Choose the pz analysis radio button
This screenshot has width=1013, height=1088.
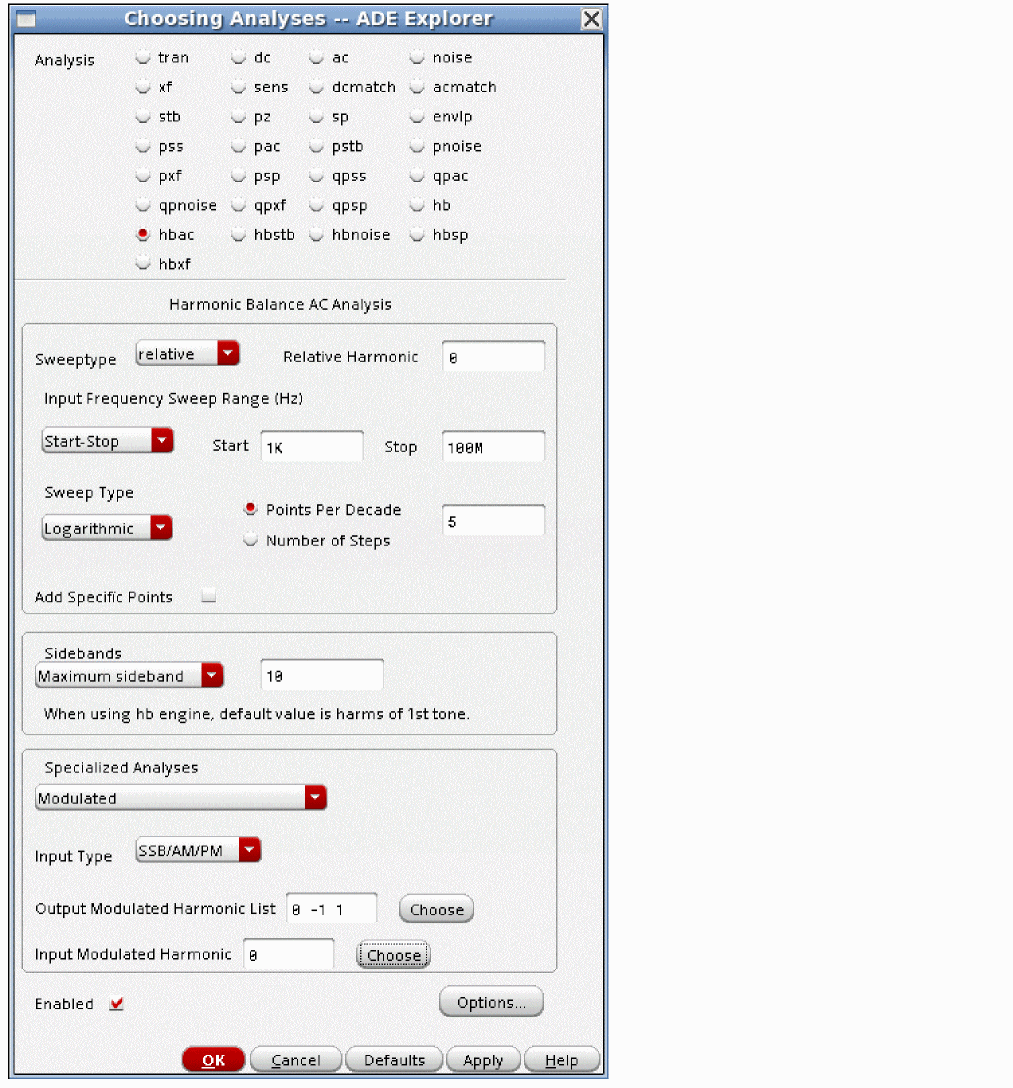[x=239, y=117]
